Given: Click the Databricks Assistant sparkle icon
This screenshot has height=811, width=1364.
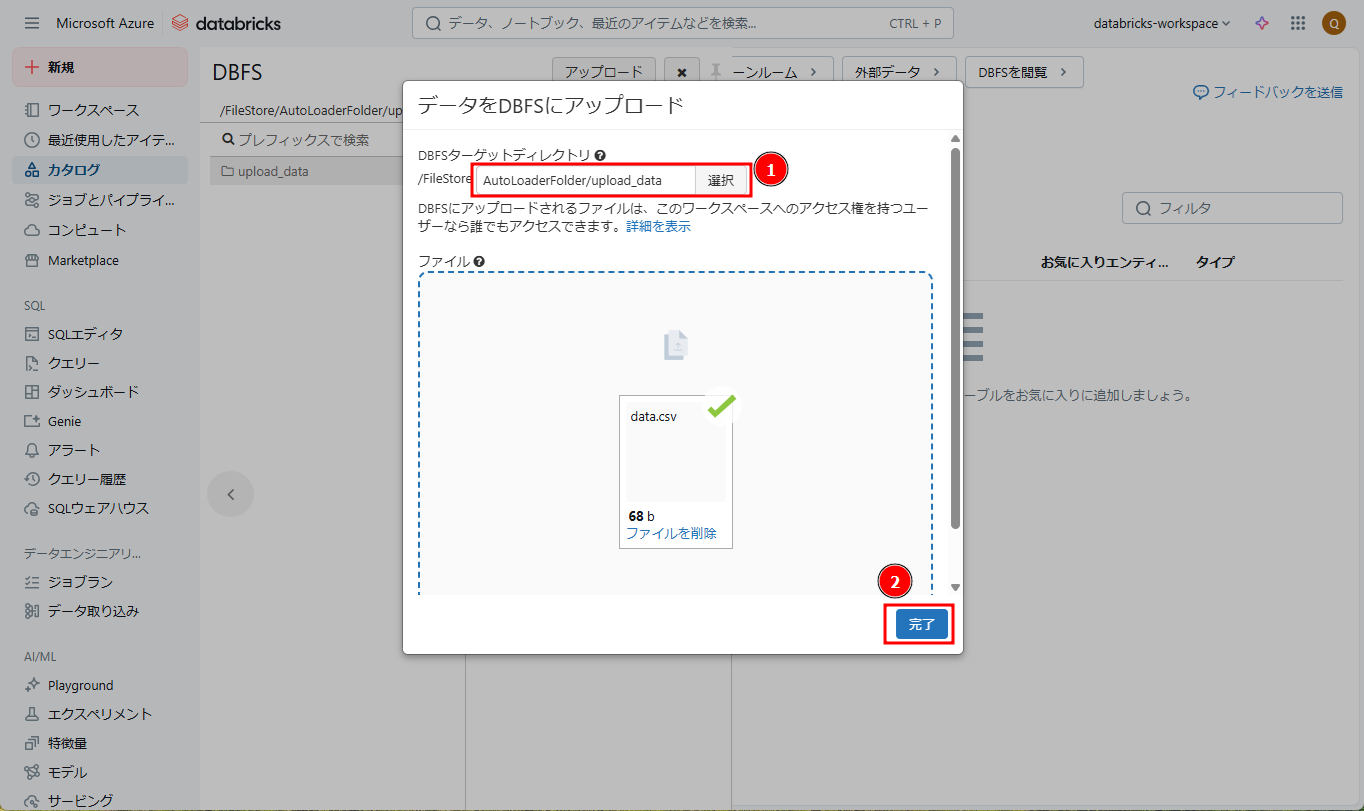Looking at the screenshot, I should (1262, 23).
